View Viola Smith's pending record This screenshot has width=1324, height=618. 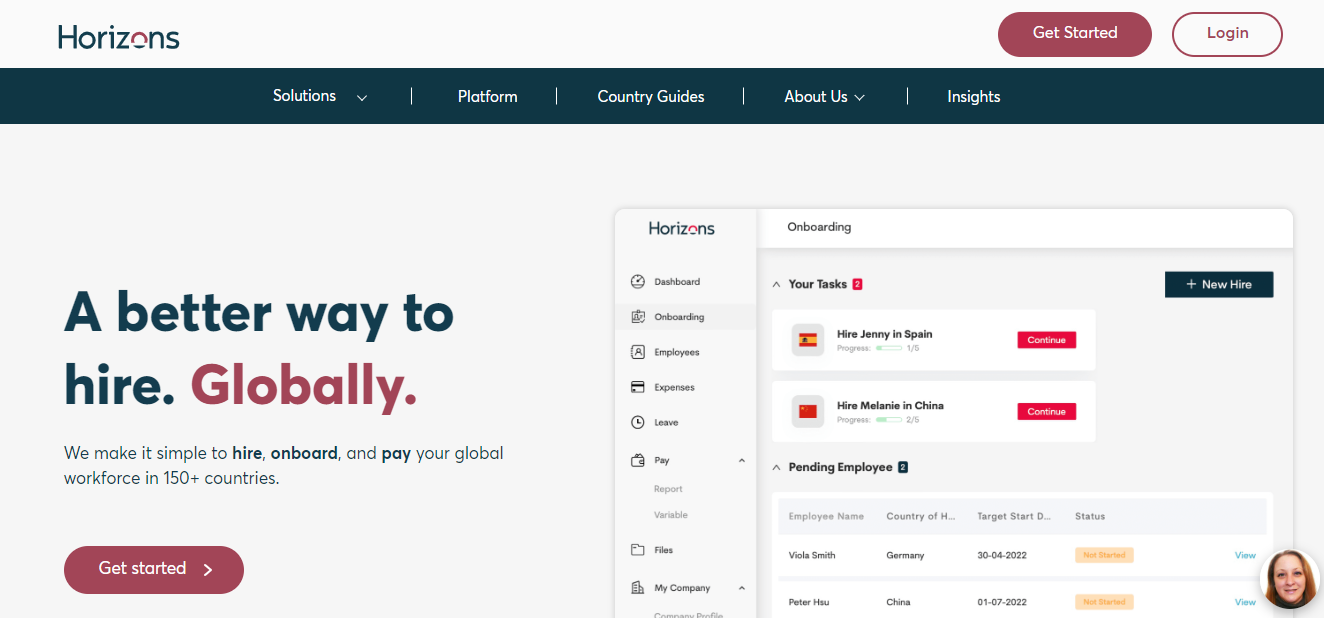click(x=1245, y=555)
